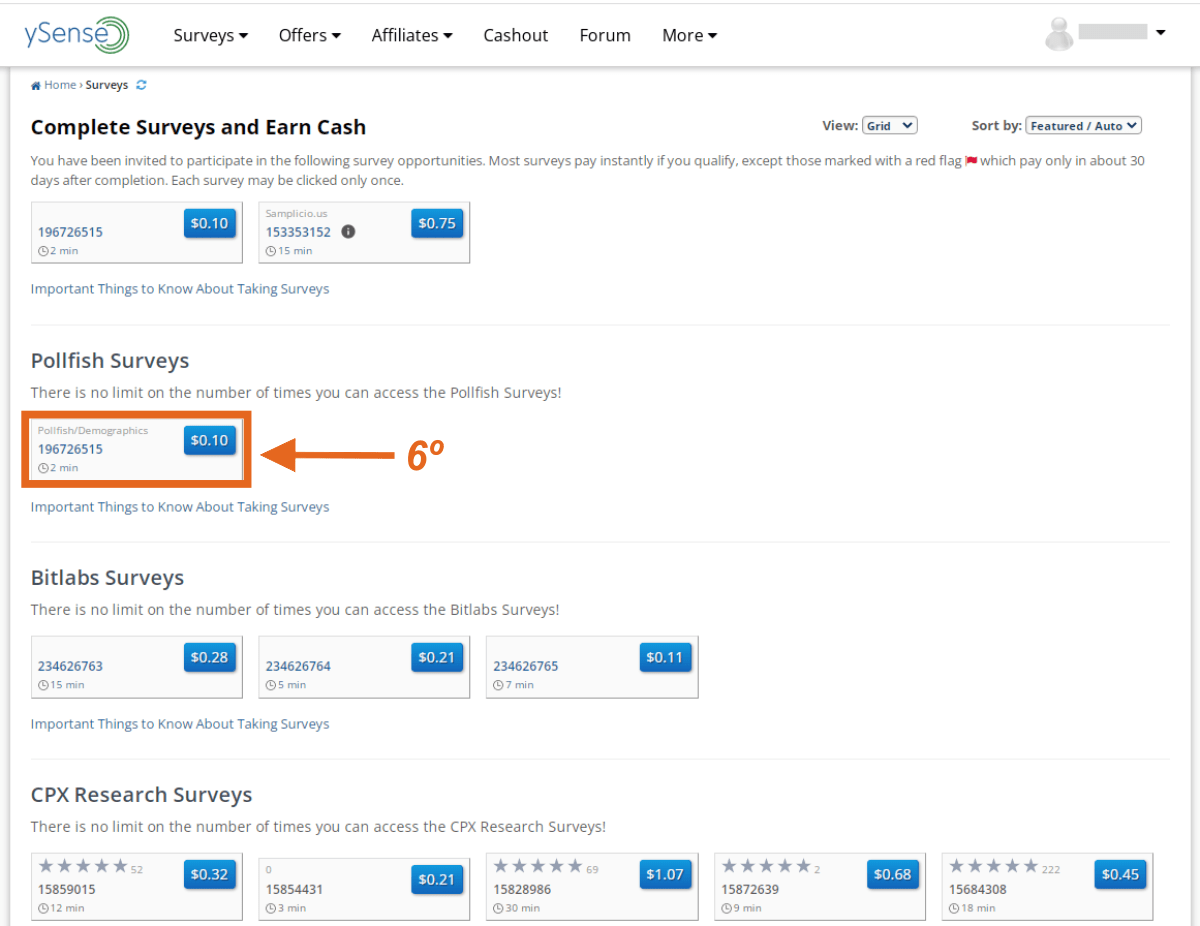The height and width of the screenshot is (926, 1200).
Task: Click the Samplicio.us label
Action: [x=296, y=213]
